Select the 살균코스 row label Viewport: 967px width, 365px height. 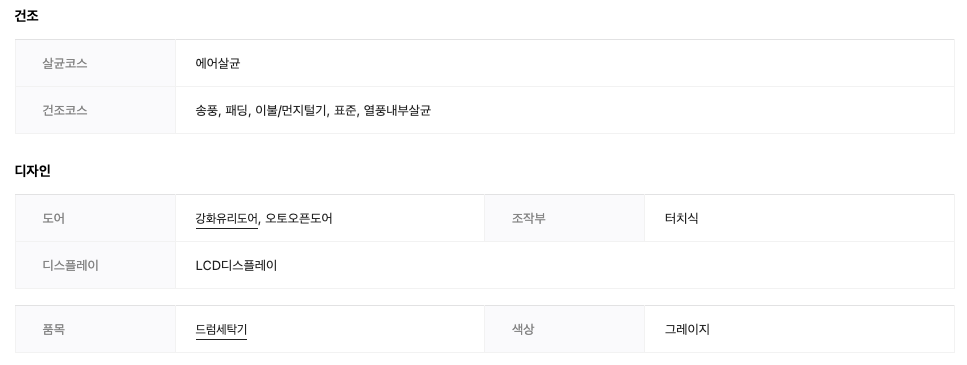pos(65,64)
